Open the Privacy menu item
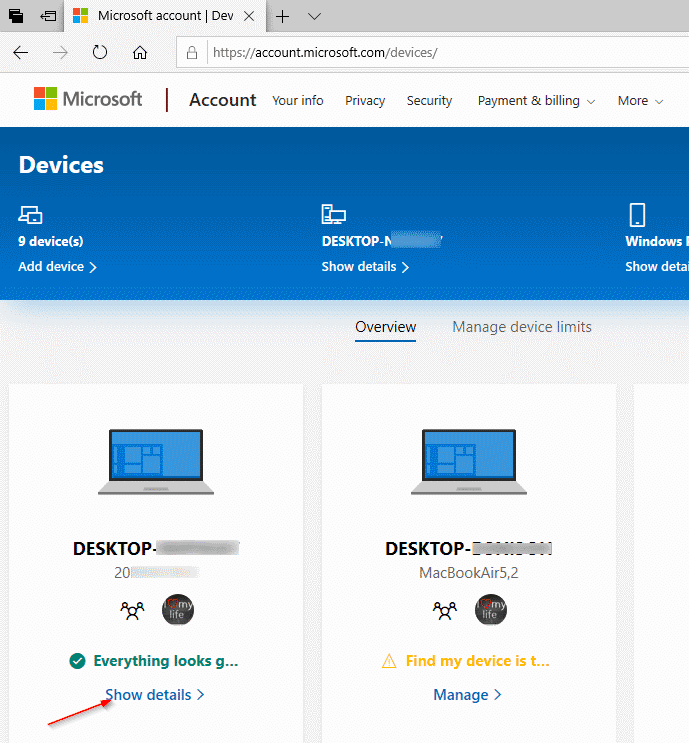This screenshot has width=689, height=743. pyautogui.click(x=365, y=100)
